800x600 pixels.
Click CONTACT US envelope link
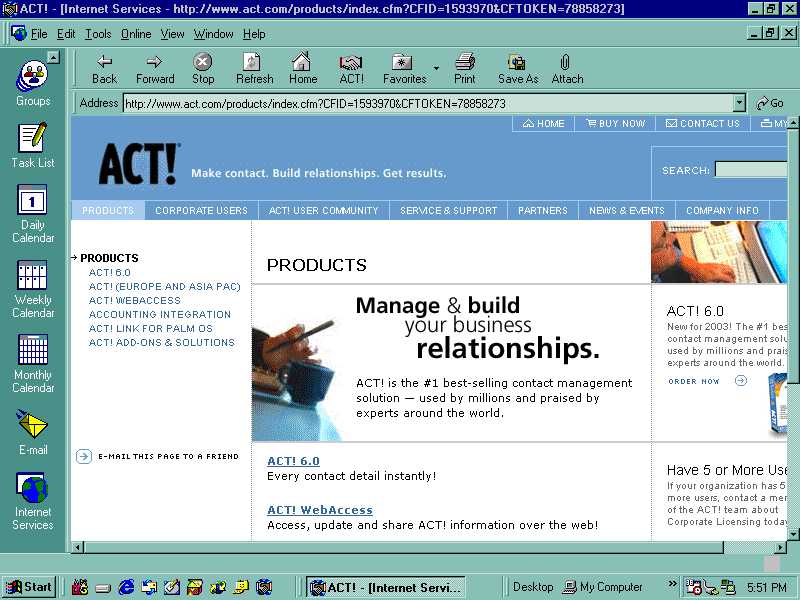(703, 123)
